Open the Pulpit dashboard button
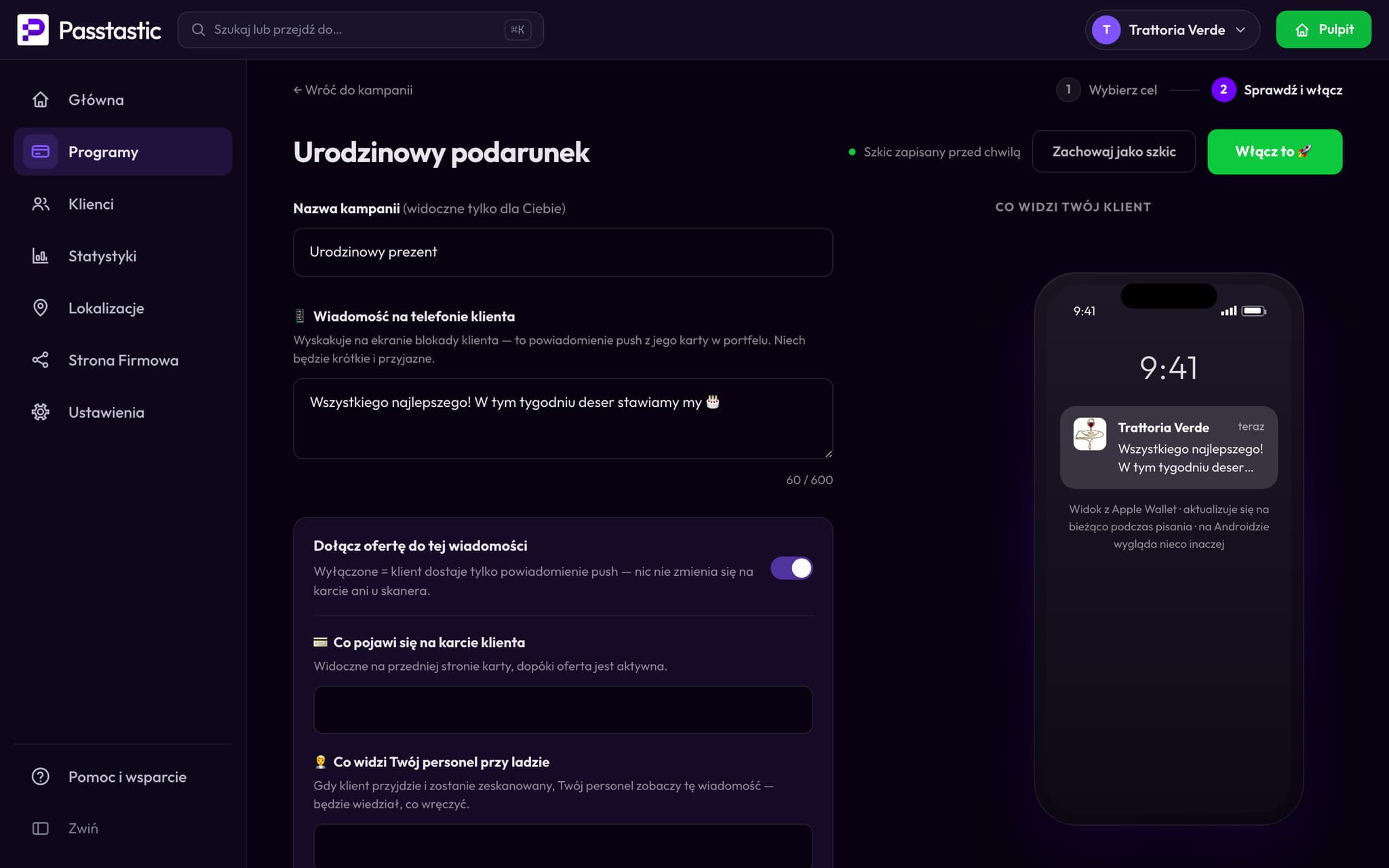 (x=1323, y=30)
